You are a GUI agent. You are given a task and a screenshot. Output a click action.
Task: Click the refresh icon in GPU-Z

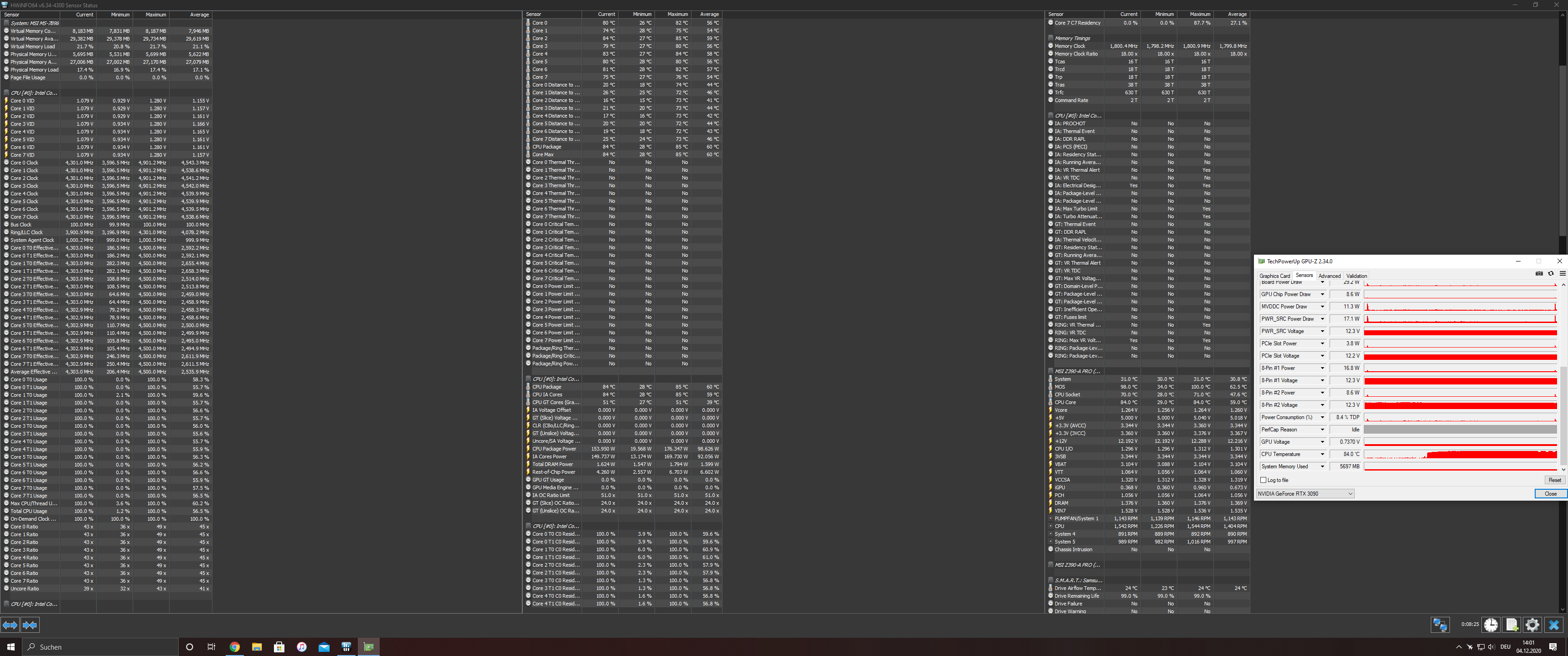pos(1550,273)
